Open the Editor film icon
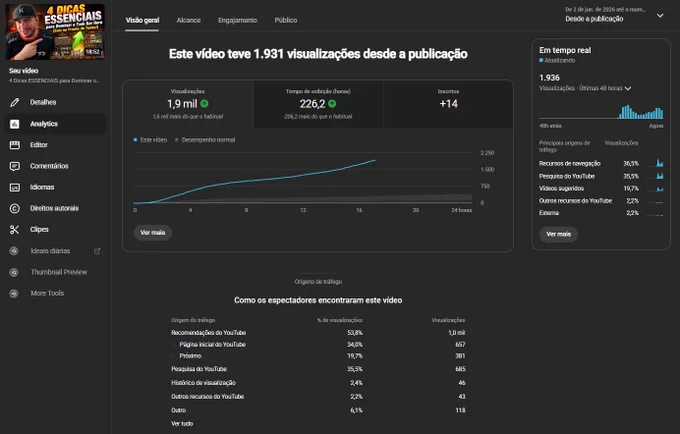Image resolution: width=680 pixels, height=434 pixels. 14,145
